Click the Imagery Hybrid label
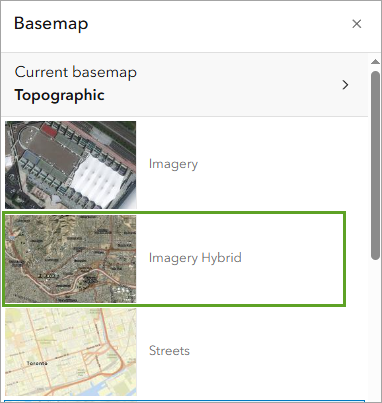The image size is (382, 403). click(195, 258)
